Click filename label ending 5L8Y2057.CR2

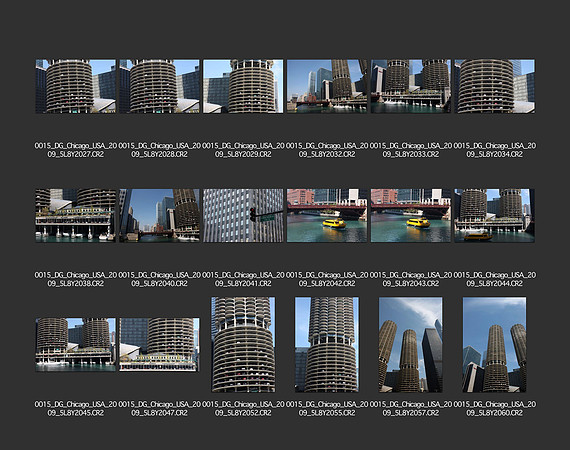coord(411,409)
